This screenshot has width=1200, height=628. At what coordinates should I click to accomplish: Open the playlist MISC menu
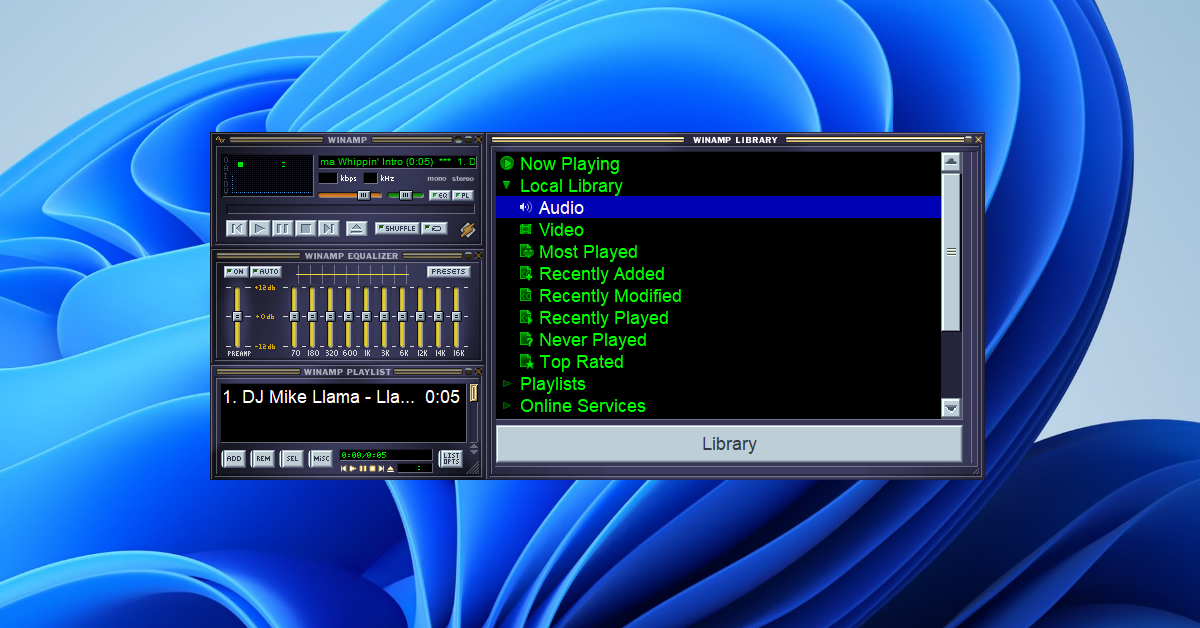click(321, 459)
